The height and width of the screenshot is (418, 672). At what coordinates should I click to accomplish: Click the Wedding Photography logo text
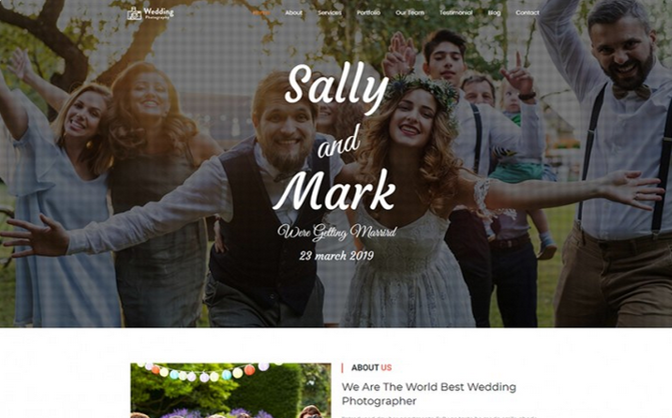[x=159, y=13]
